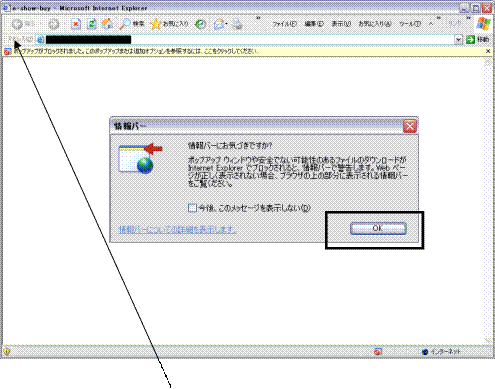Click the page icon in the address bar
The width and height of the screenshot is (495, 389).
[40, 40]
